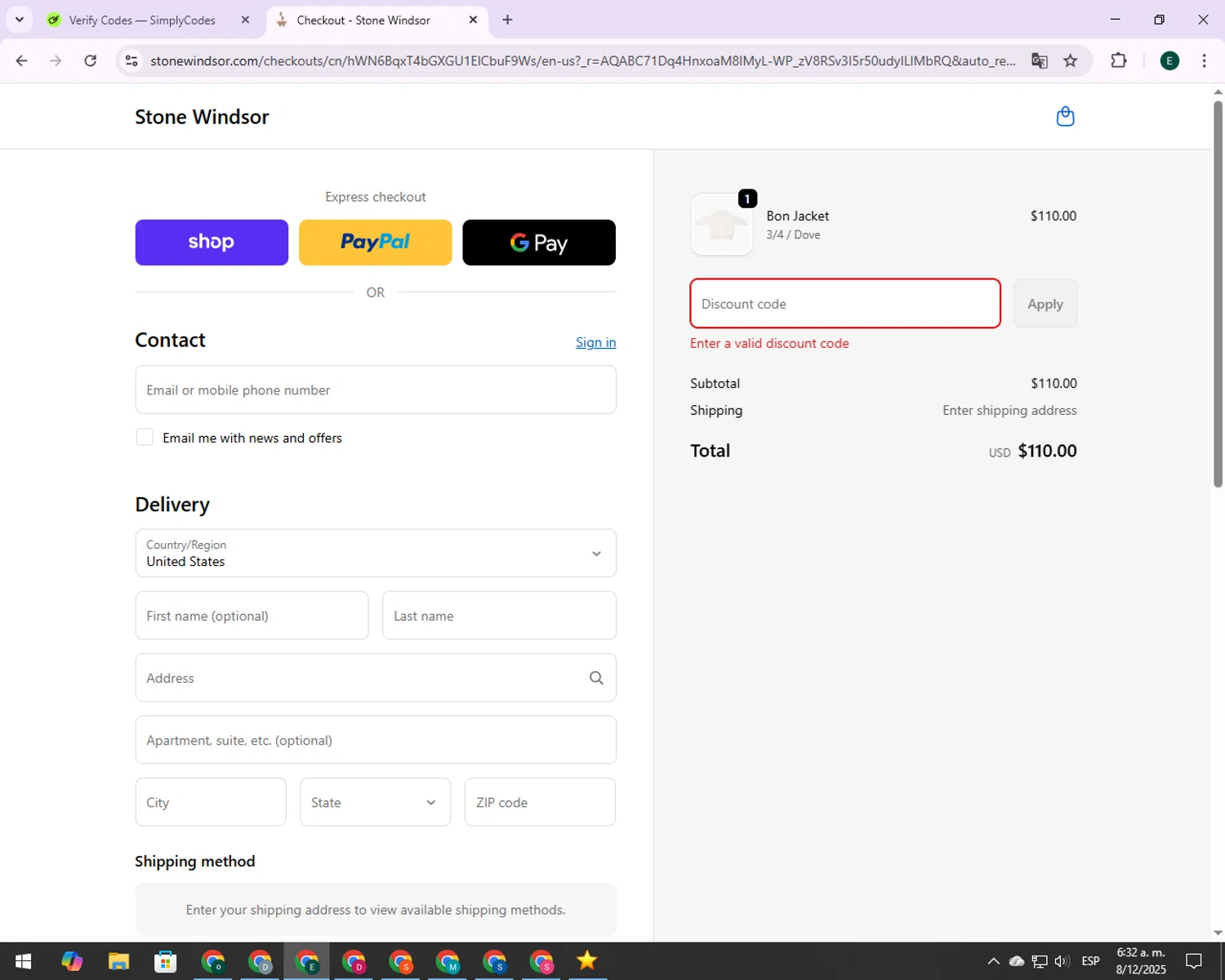Click the First name (optional) field
This screenshot has height=980, width=1225.
[252, 616]
